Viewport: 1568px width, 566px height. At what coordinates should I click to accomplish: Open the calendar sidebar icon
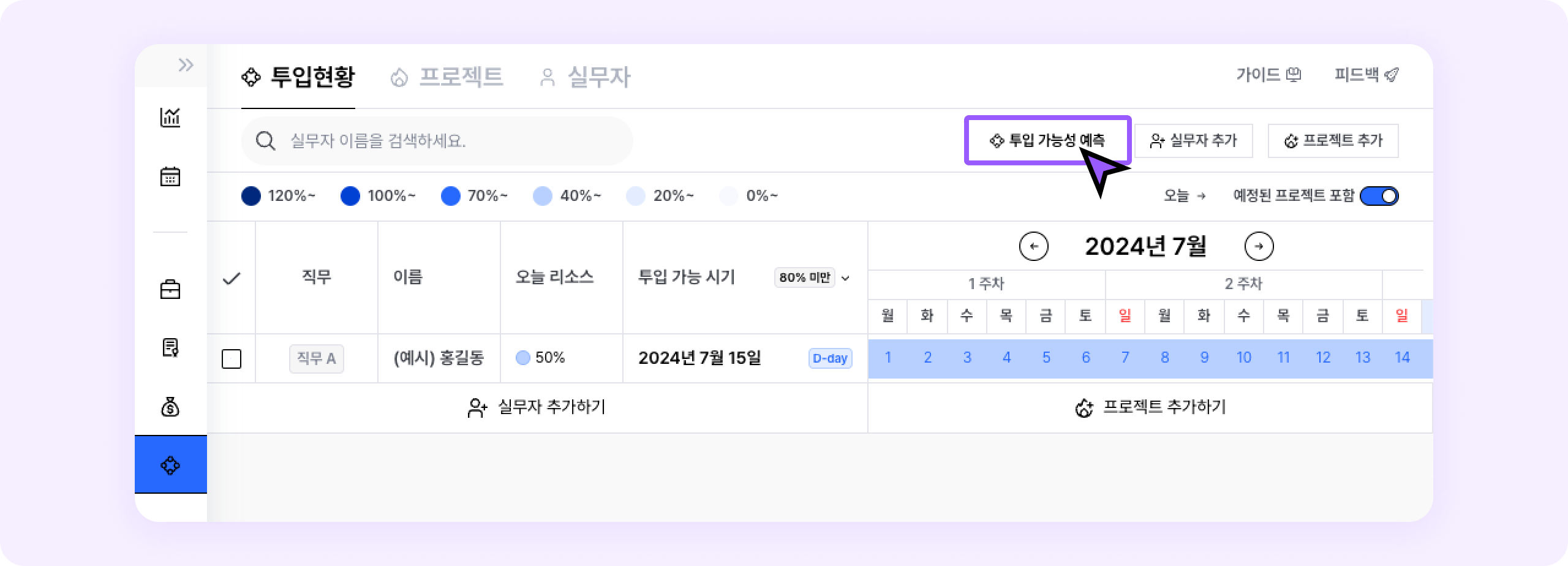(170, 177)
